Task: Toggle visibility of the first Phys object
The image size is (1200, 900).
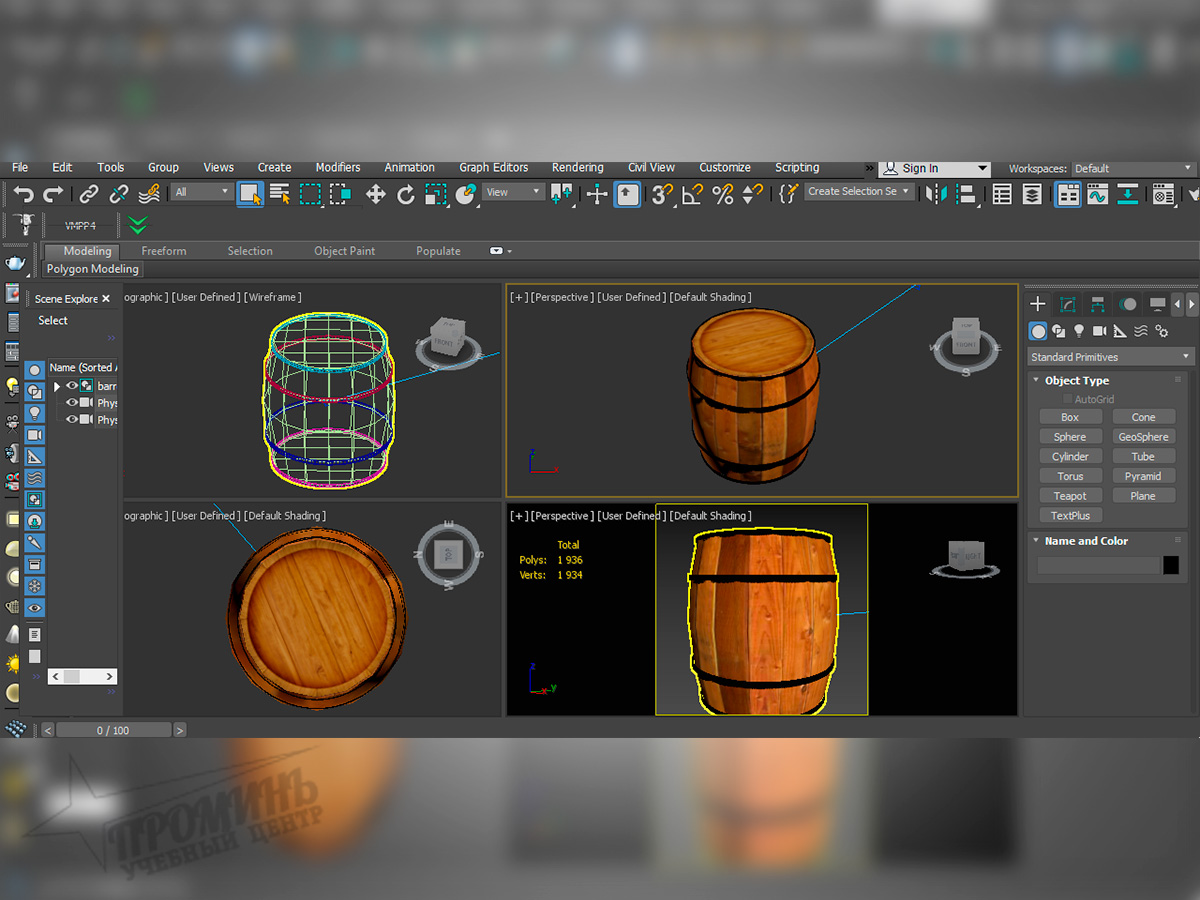Action: pos(70,403)
